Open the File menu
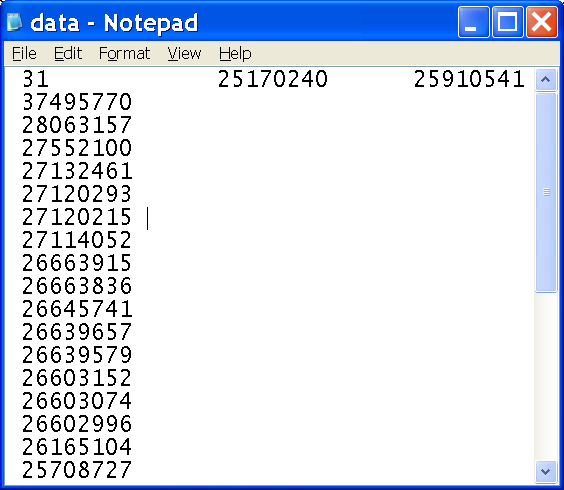 tap(24, 54)
